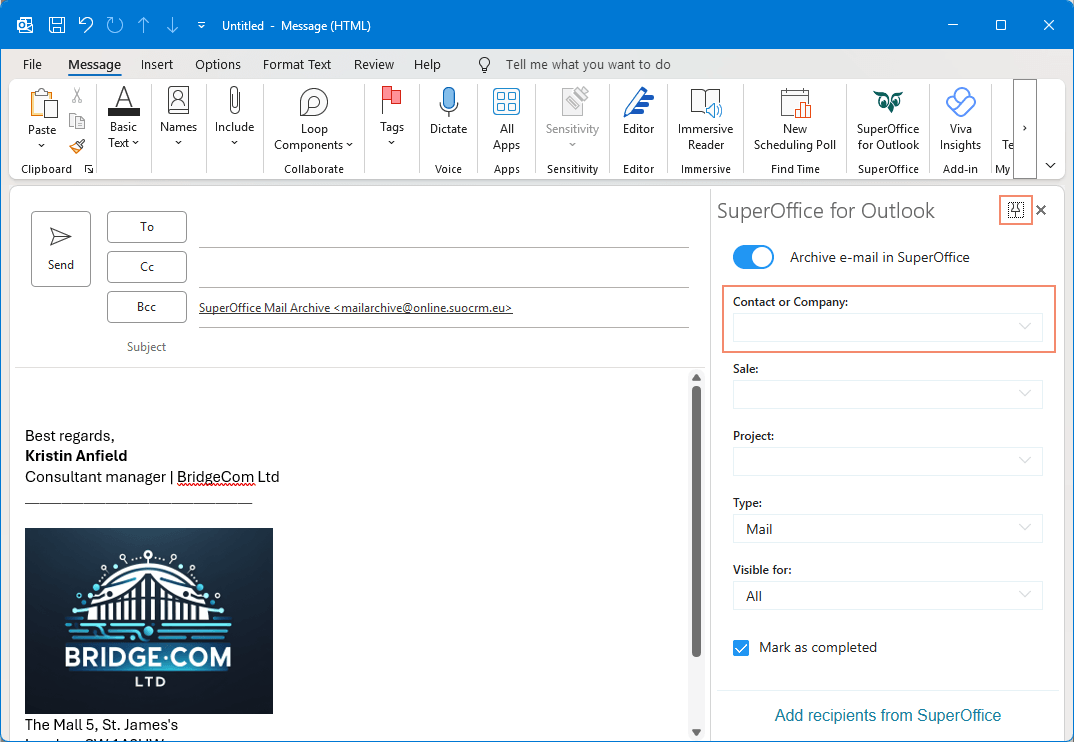Click the To recipients button
This screenshot has height=742, width=1074.
[x=147, y=227]
